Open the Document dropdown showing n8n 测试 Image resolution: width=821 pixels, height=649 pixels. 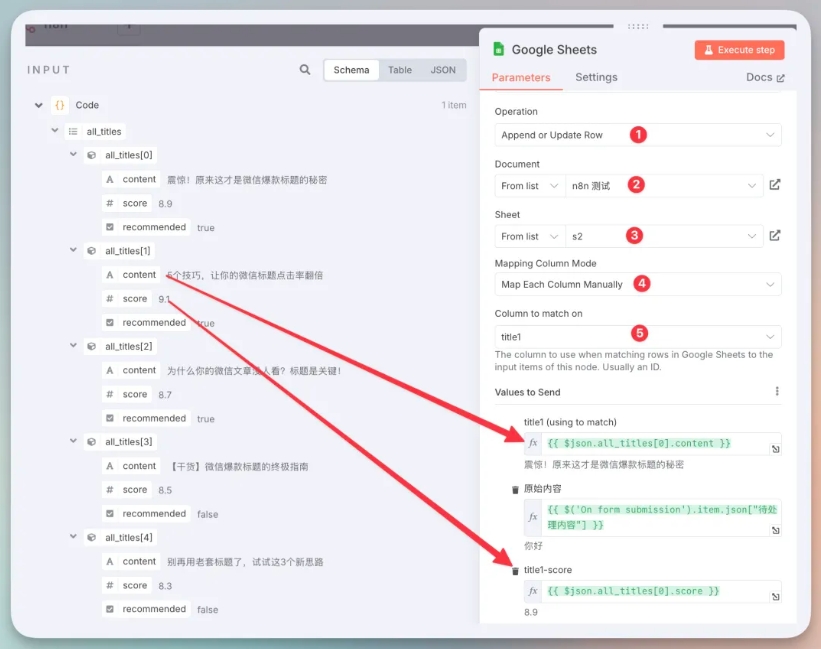[664, 186]
